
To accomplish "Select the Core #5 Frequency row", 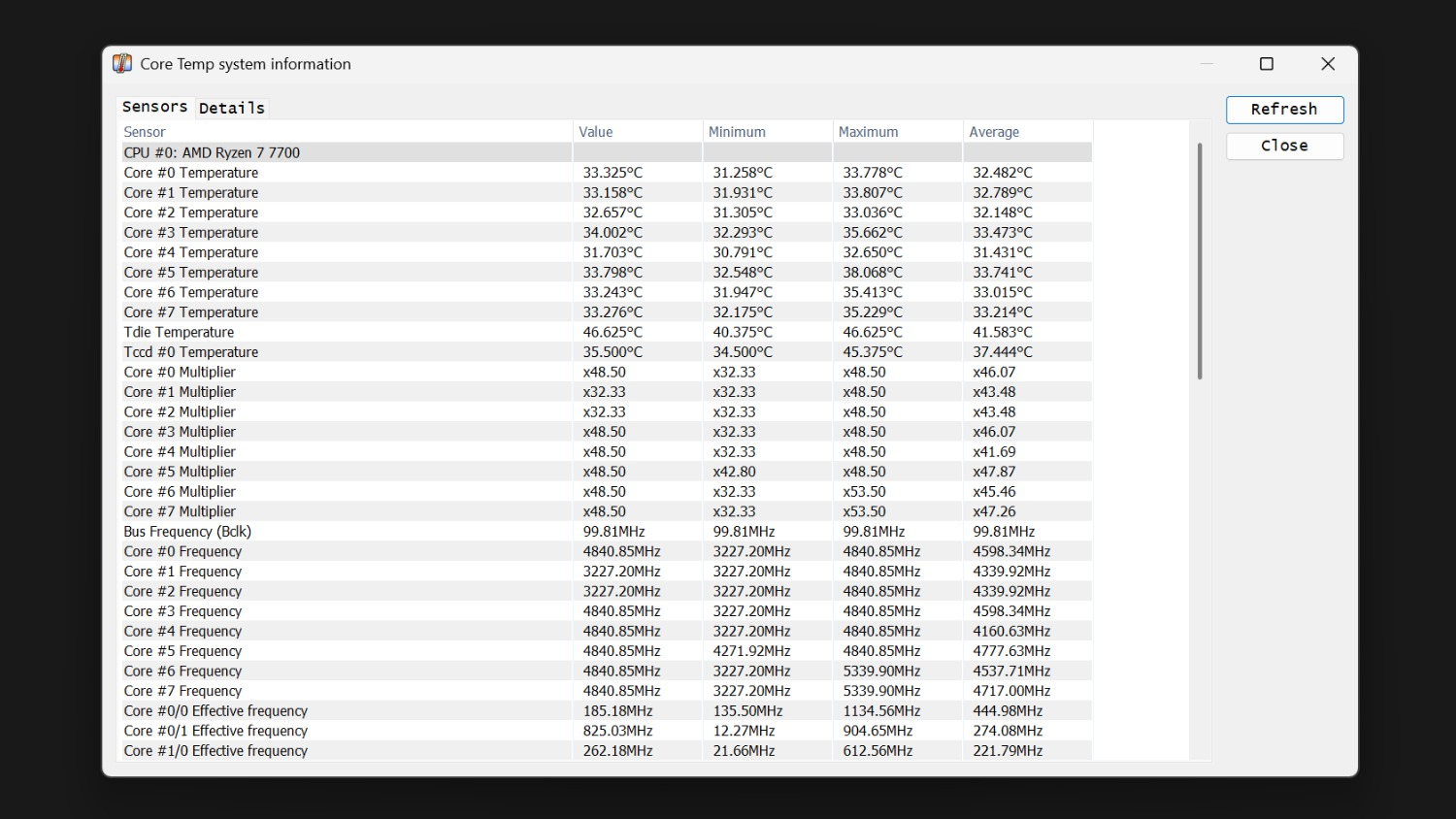I will pyautogui.click(x=606, y=651).
